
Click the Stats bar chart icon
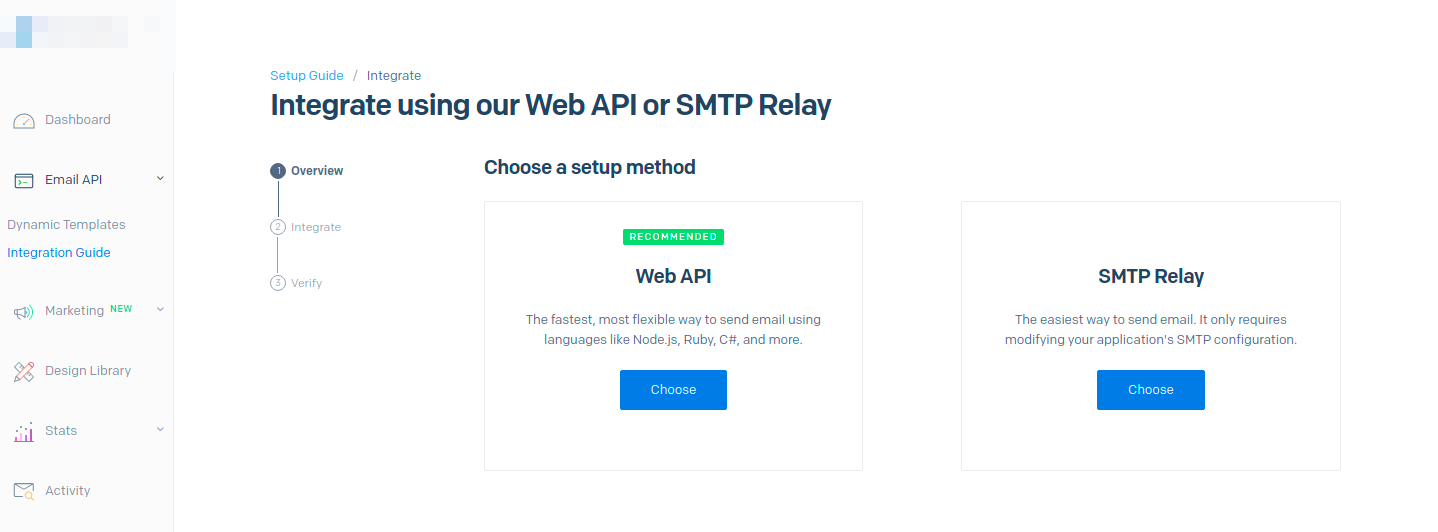pyautogui.click(x=24, y=432)
